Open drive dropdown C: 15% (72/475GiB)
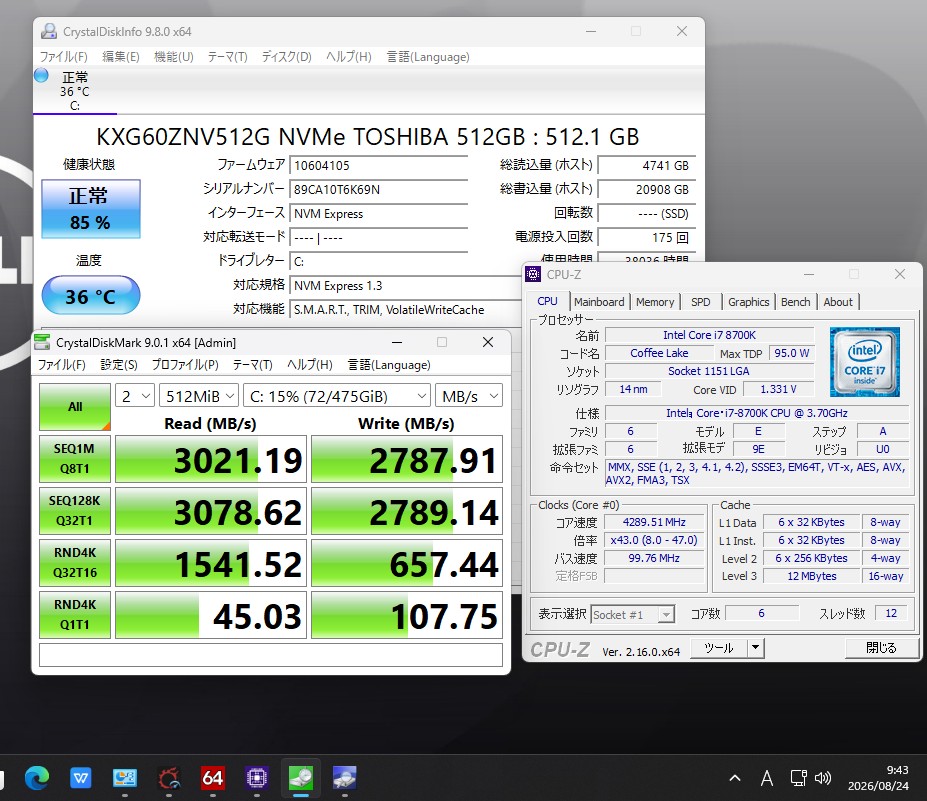The image size is (927, 801). [337, 395]
